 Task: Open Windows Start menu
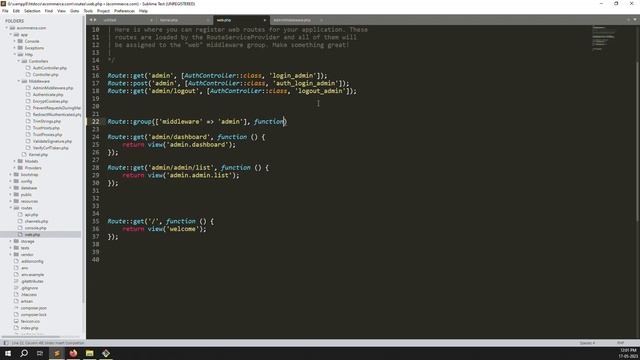click(x=8, y=353)
